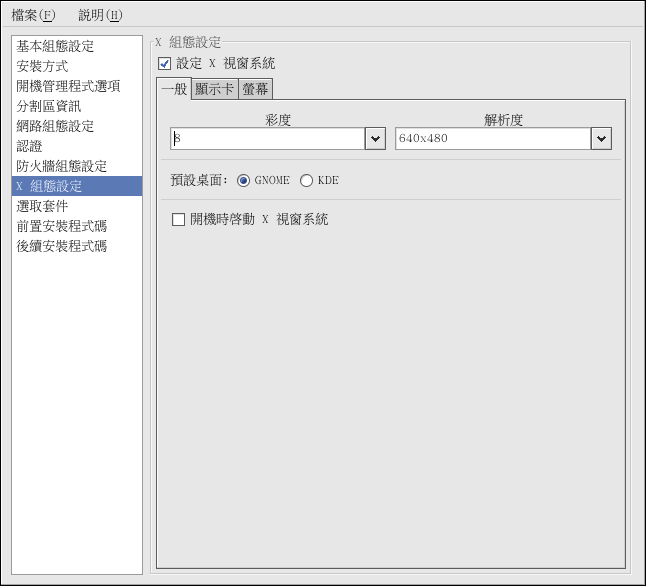
Task: Select 後續安裝程式碼 in the sidebar
Action: click(61, 247)
